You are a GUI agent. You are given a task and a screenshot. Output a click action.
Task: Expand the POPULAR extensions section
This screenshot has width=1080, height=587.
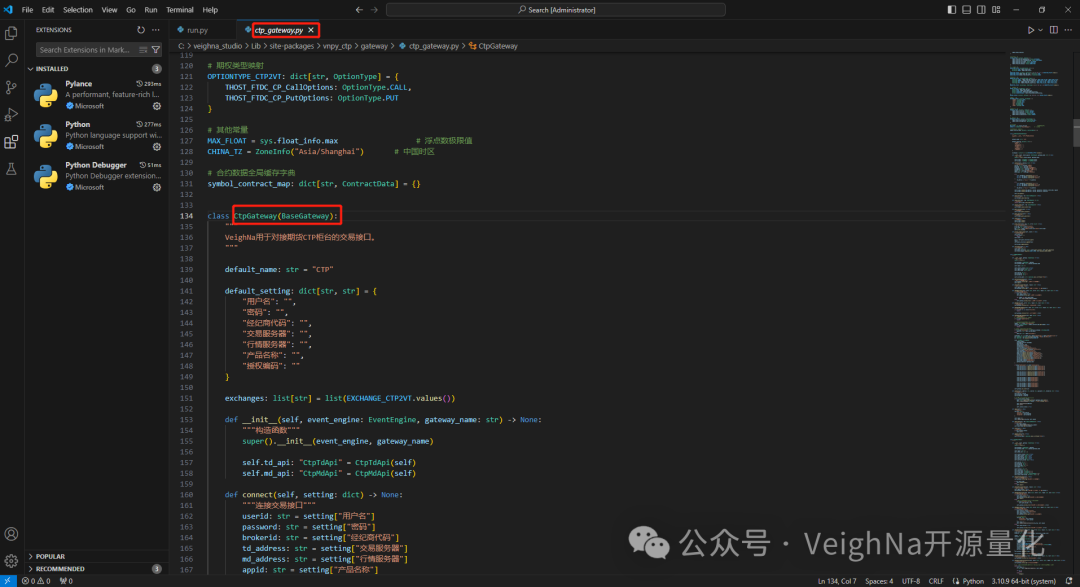coord(50,556)
